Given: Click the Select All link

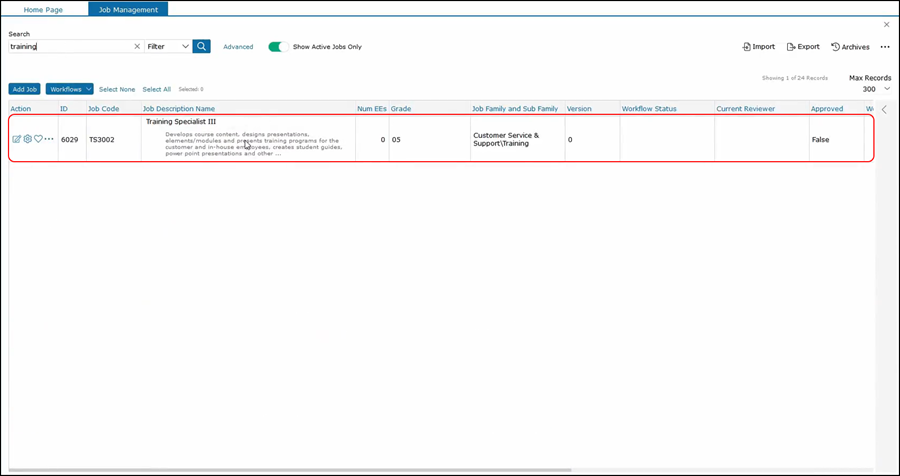Looking at the screenshot, I should coord(156,89).
